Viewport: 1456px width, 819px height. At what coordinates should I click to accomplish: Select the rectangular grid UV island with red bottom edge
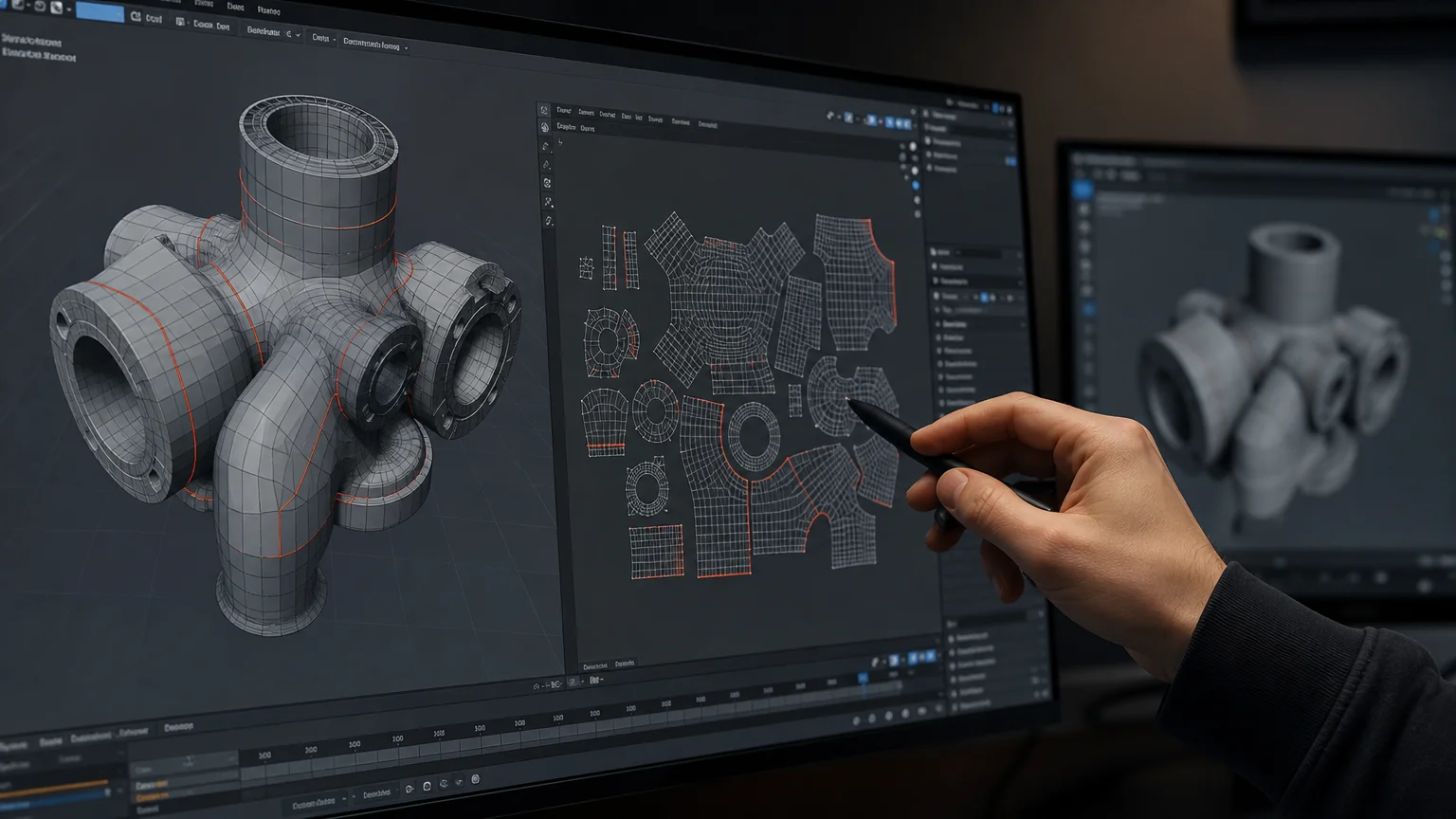click(x=656, y=551)
